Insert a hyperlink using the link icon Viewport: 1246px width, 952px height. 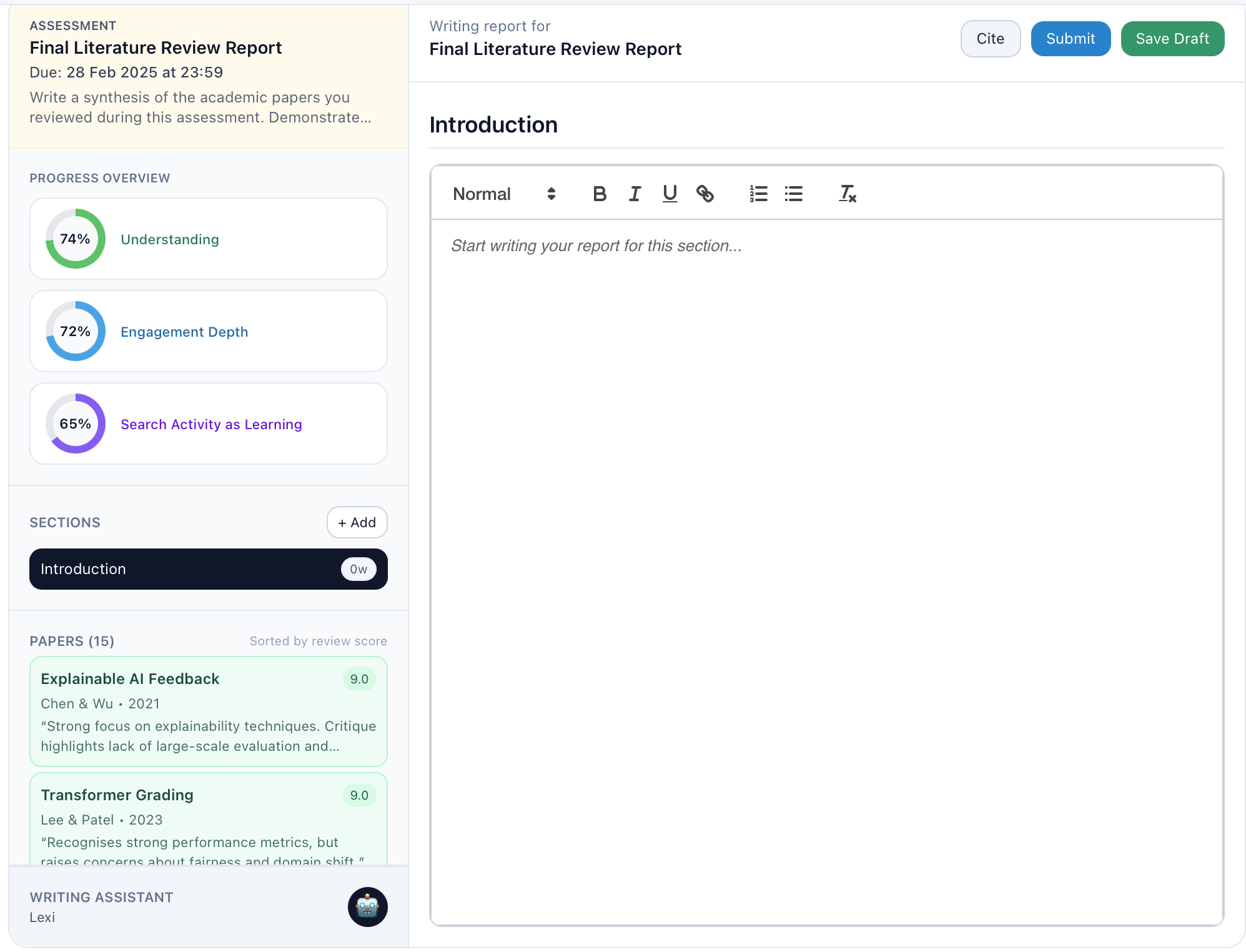706,194
